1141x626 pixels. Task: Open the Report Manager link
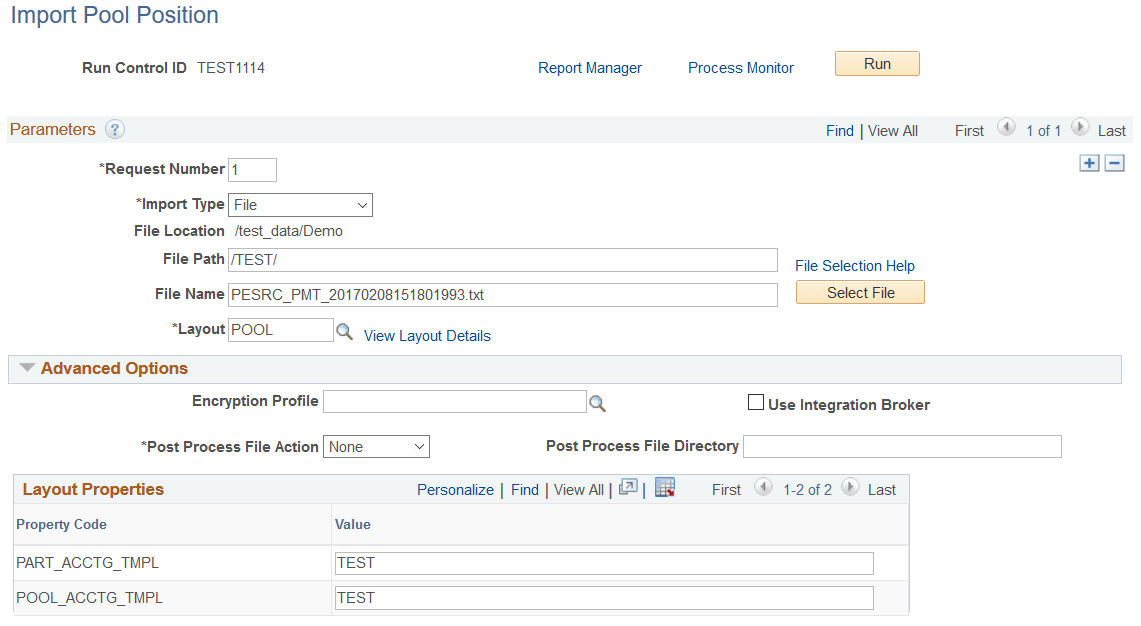[x=589, y=67]
